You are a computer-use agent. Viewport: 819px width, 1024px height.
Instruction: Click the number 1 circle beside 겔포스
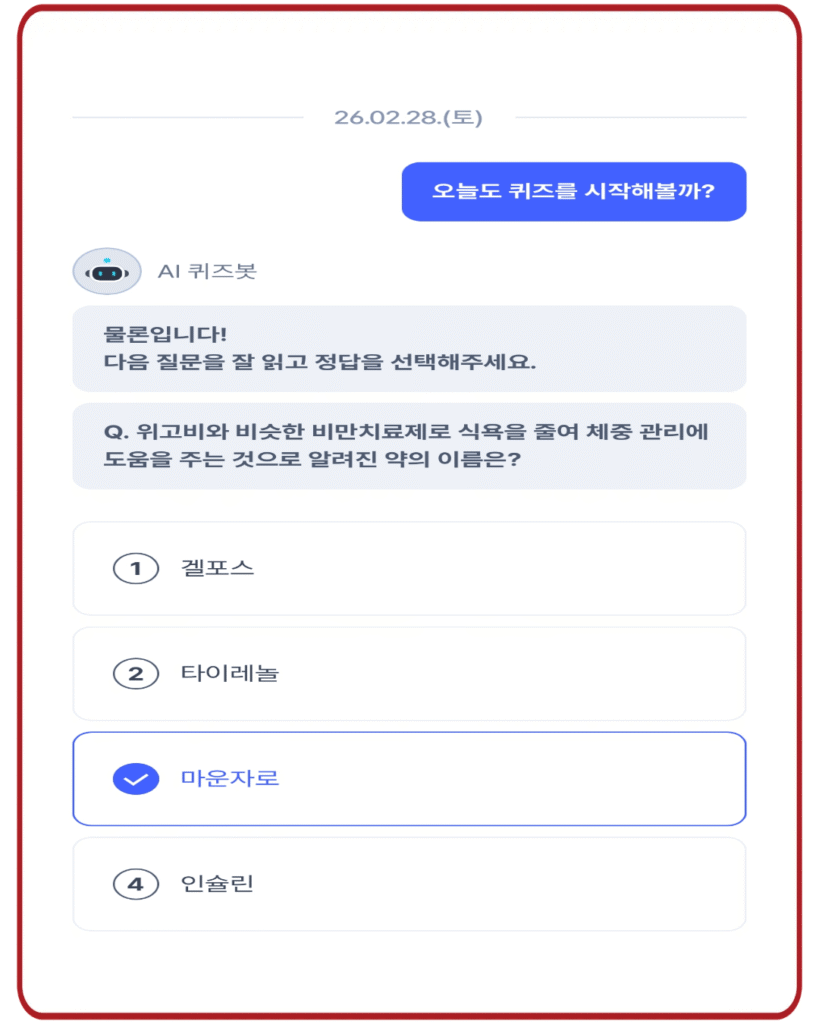point(135,569)
